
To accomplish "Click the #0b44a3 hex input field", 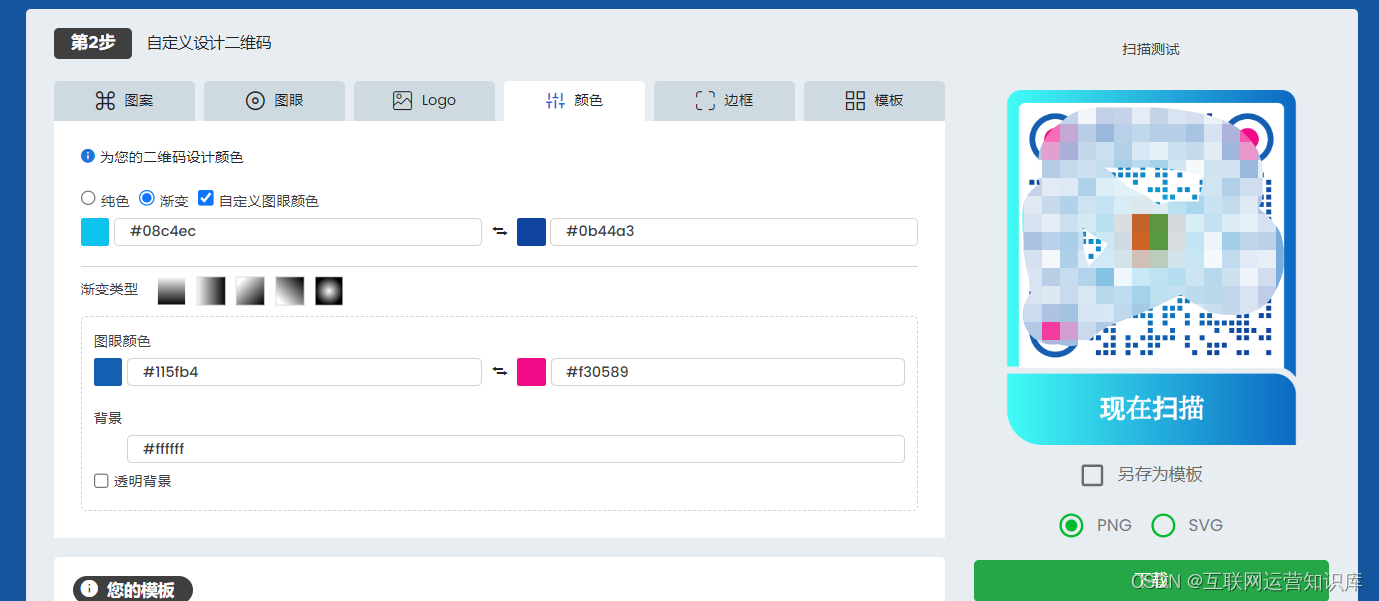I will 734,232.
